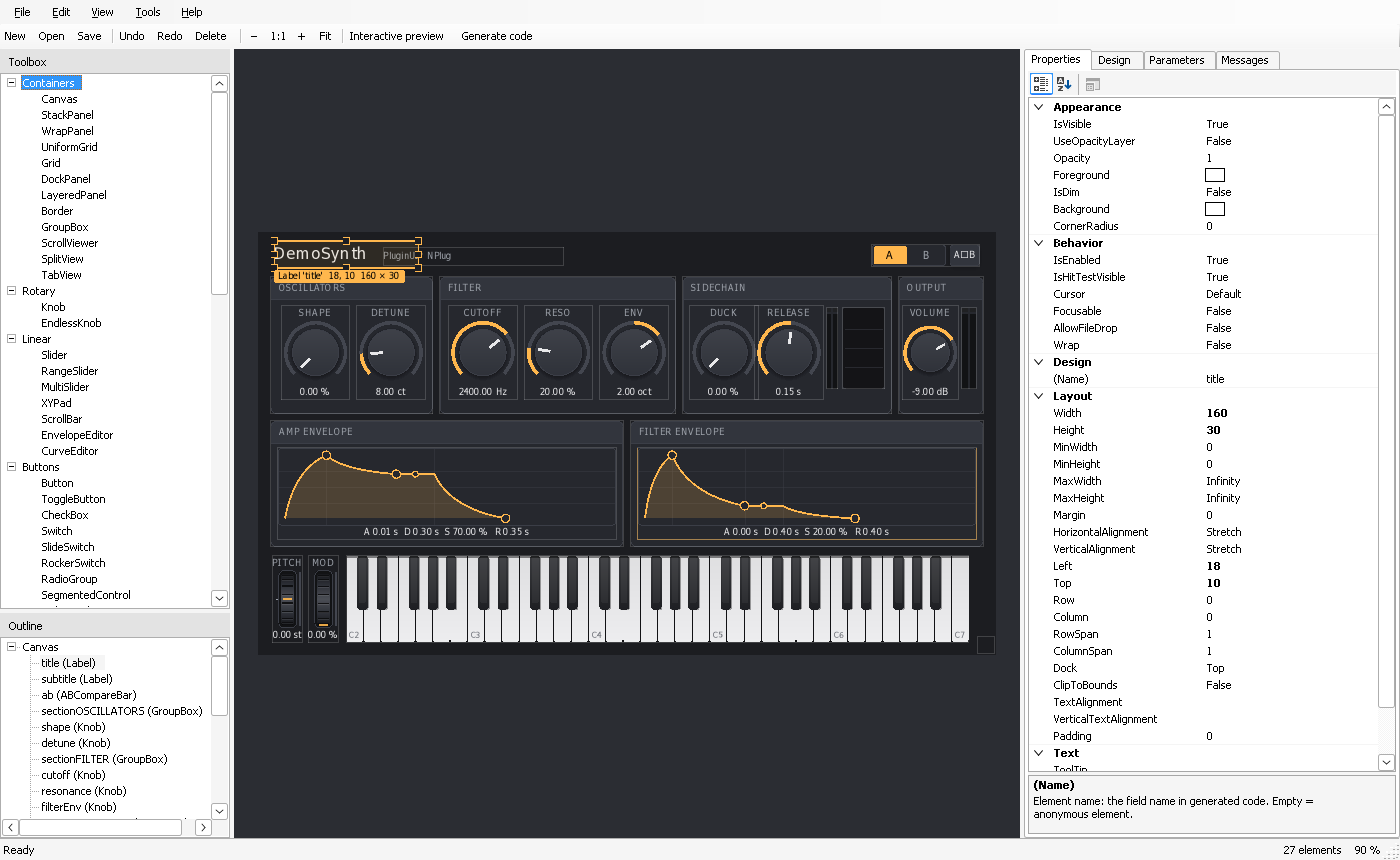Toggle Interactive preview mode
This screenshot has width=1400, height=860.
pos(396,36)
